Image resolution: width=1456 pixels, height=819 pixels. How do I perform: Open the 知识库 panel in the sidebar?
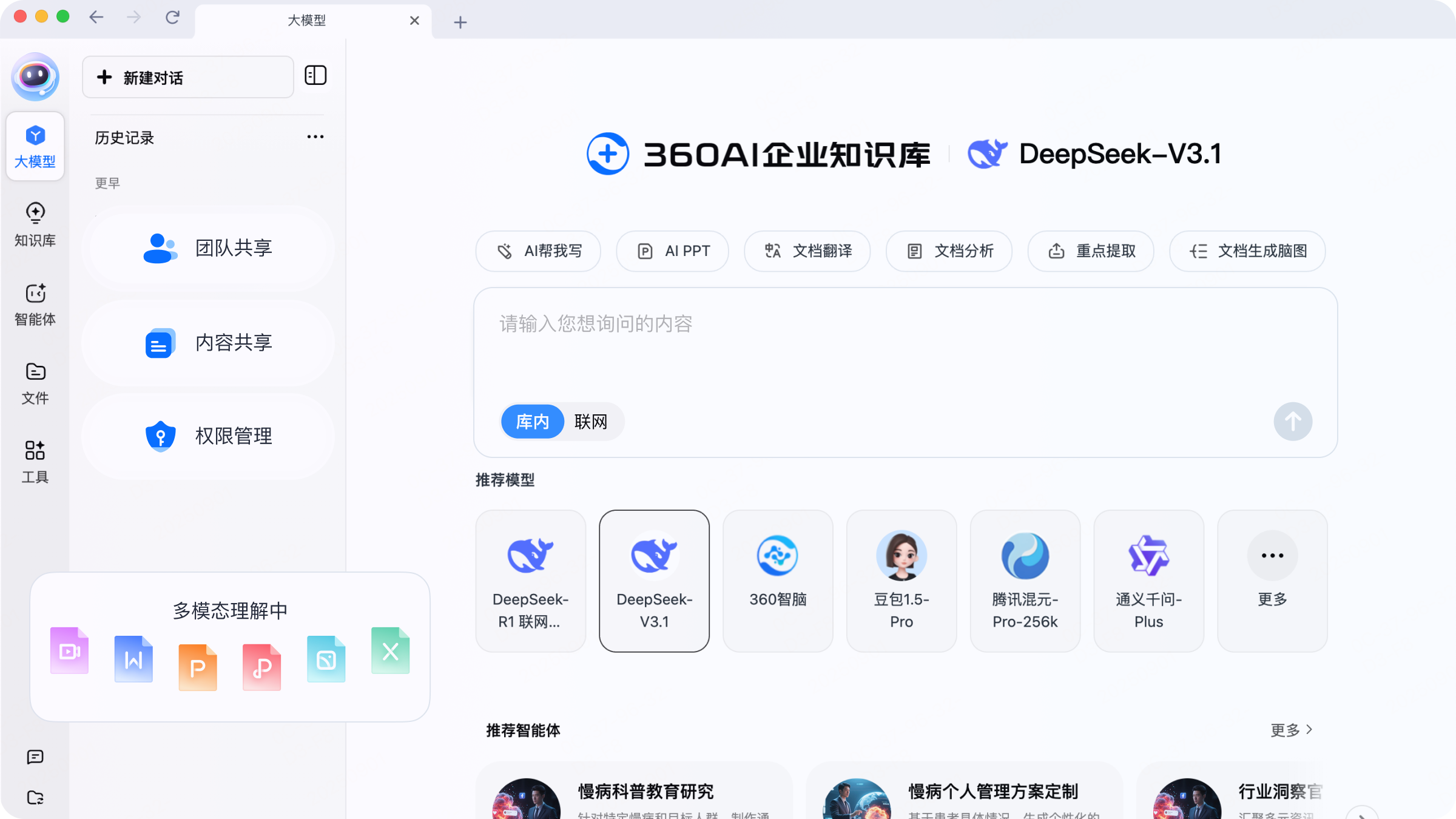35,224
